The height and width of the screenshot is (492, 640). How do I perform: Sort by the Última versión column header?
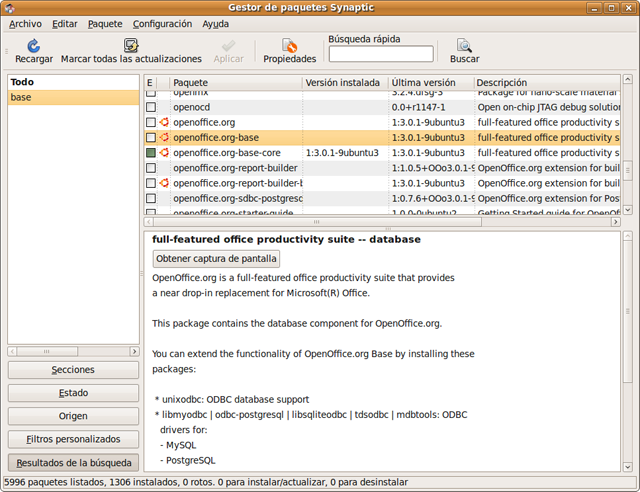pos(429,83)
